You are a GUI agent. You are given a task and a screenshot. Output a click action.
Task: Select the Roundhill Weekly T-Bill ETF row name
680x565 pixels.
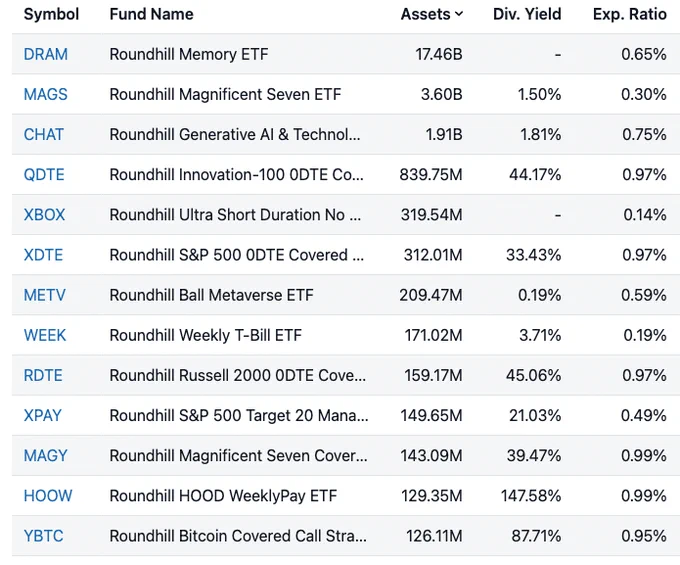click(x=206, y=335)
